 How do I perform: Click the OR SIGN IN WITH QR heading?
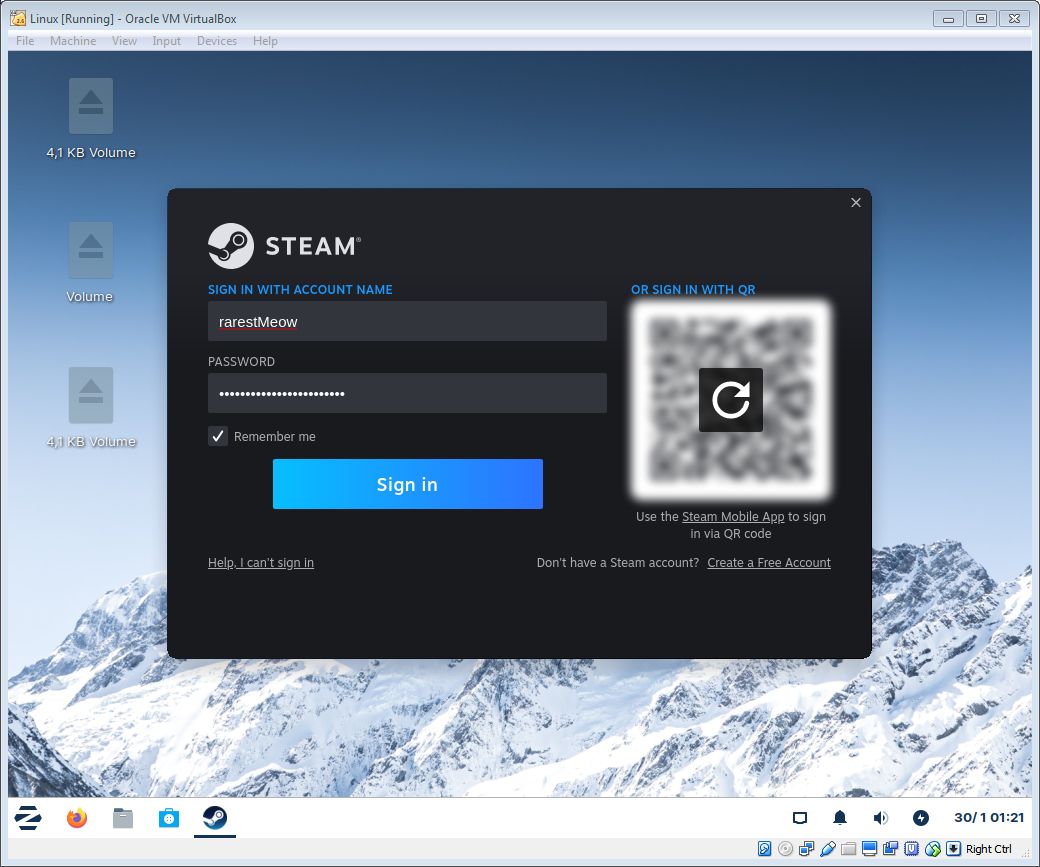pos(693,289)
